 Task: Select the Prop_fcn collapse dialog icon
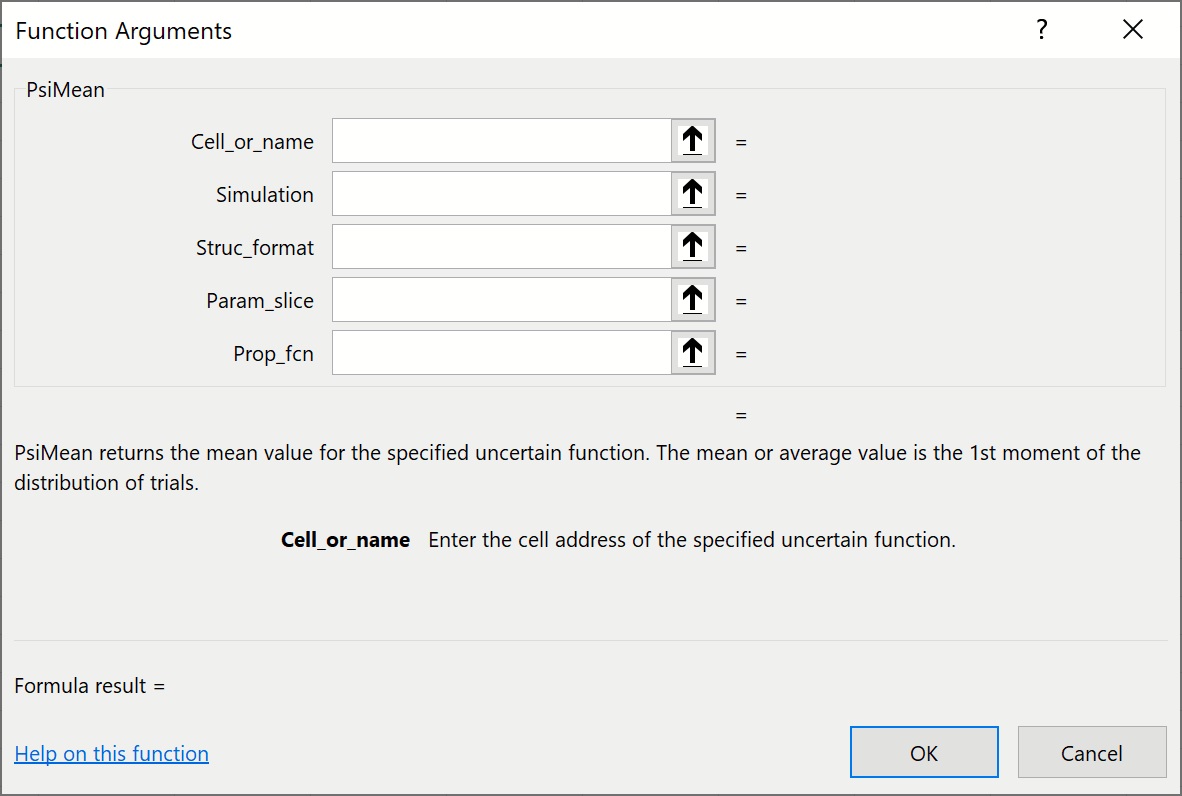coord(693,353)
